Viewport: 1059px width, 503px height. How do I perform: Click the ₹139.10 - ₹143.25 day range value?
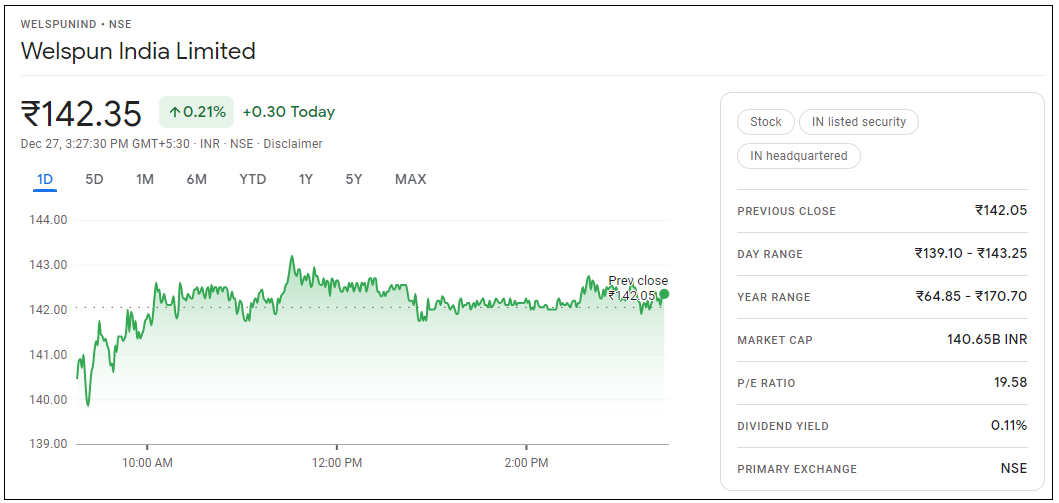coord(971,254)
